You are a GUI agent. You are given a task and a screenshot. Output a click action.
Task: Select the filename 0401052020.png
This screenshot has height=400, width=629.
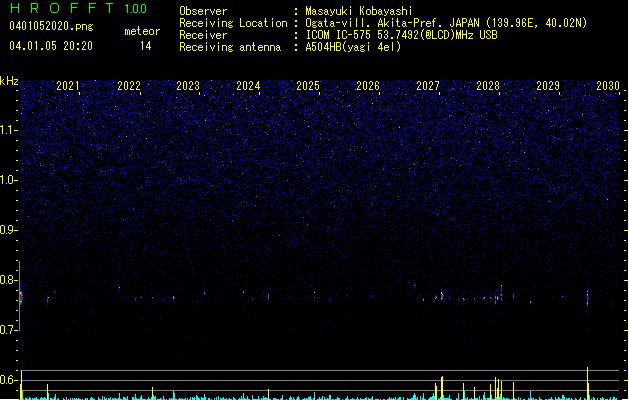click(51, 26)
